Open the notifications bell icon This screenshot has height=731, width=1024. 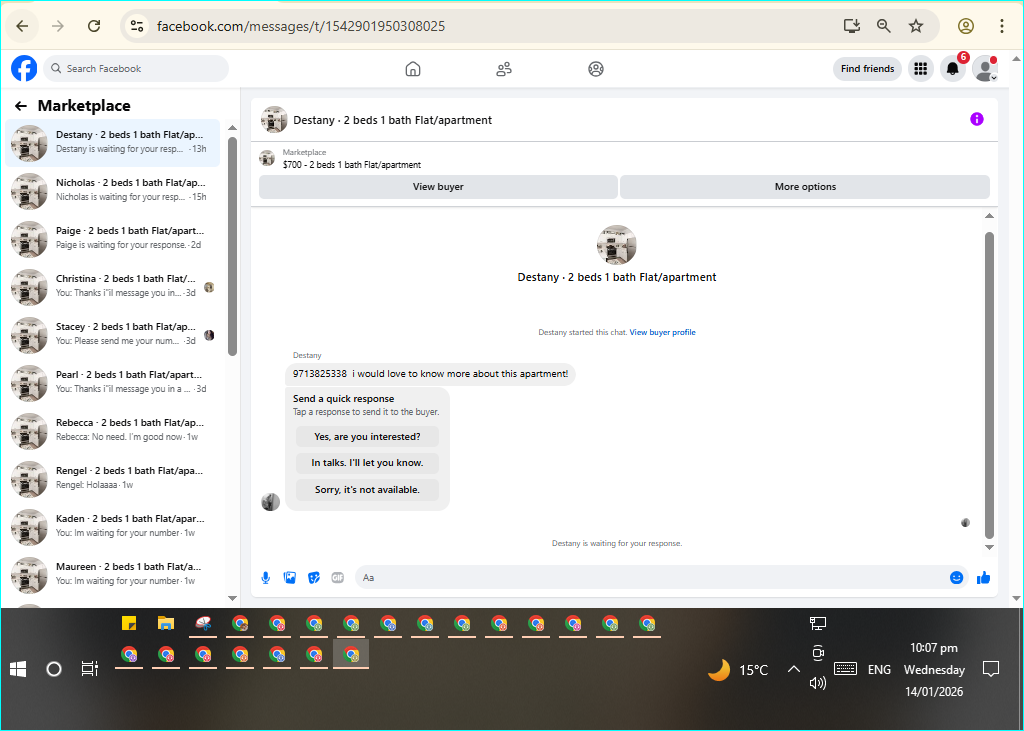[953, 69]
